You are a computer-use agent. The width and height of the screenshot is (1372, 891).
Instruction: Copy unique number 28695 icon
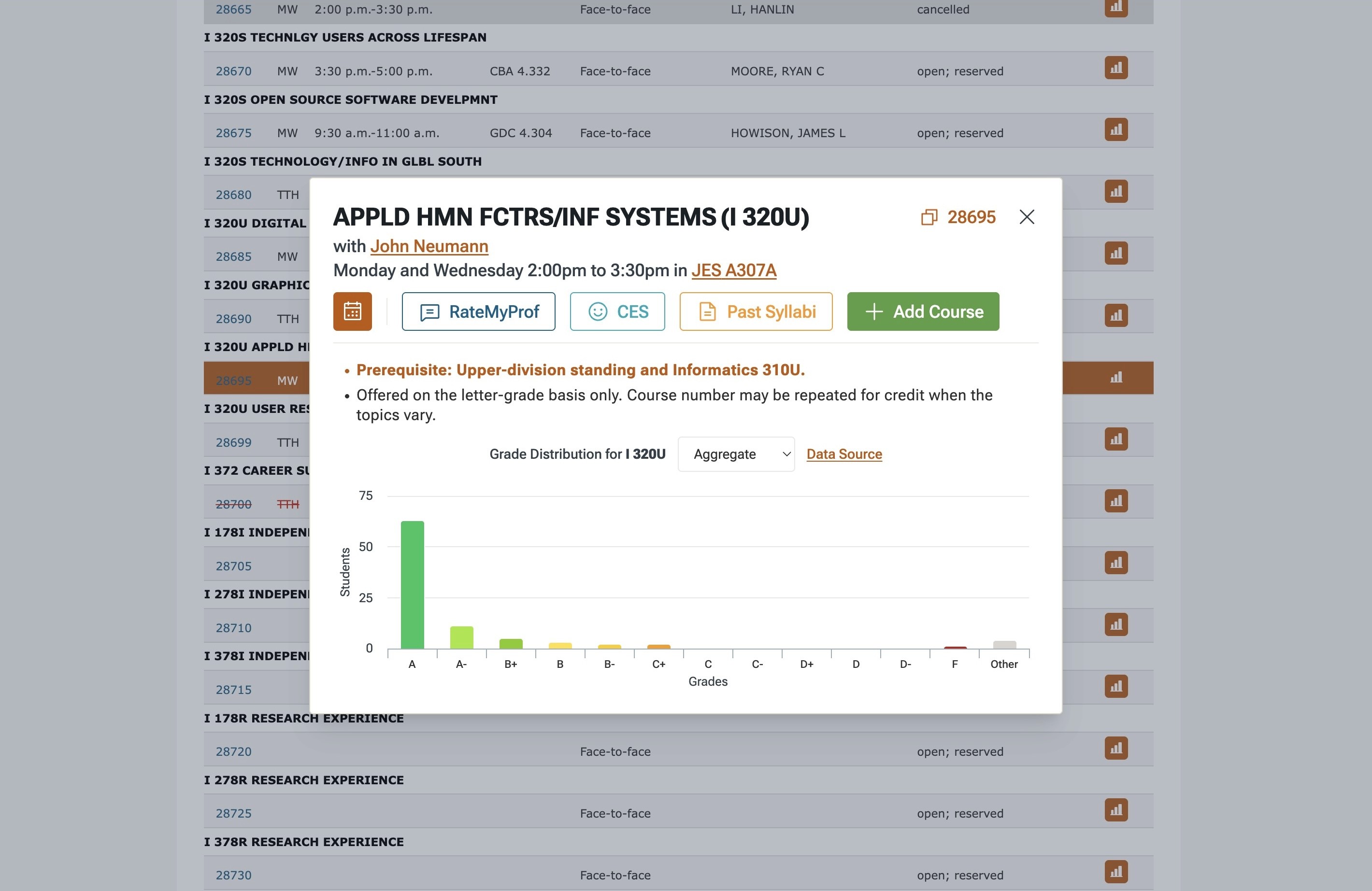pyautogui.click(x=929, y=217)
